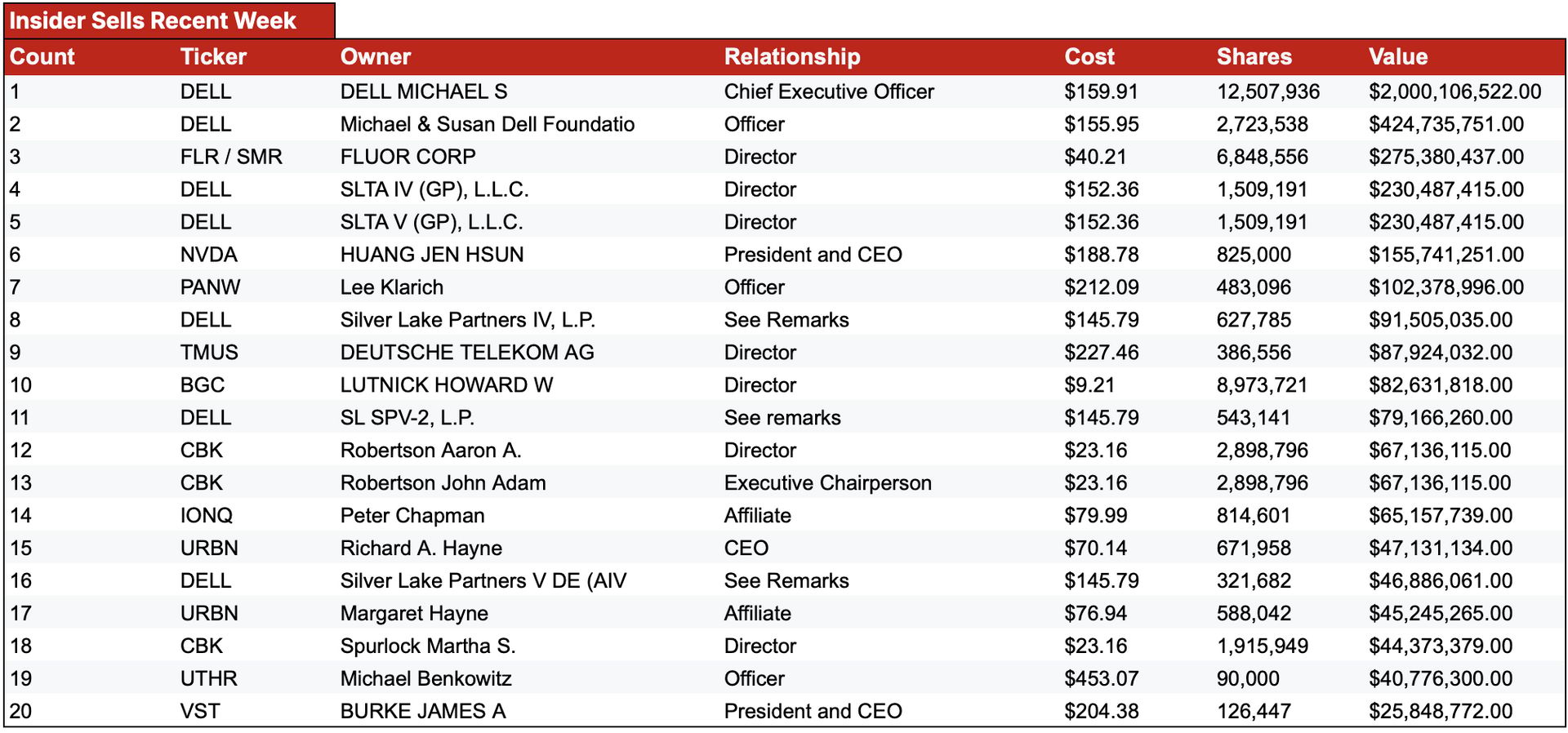The image size is (1568, 733).
Task: Click the $453.07 cost cell
Action: [1101, 679]
